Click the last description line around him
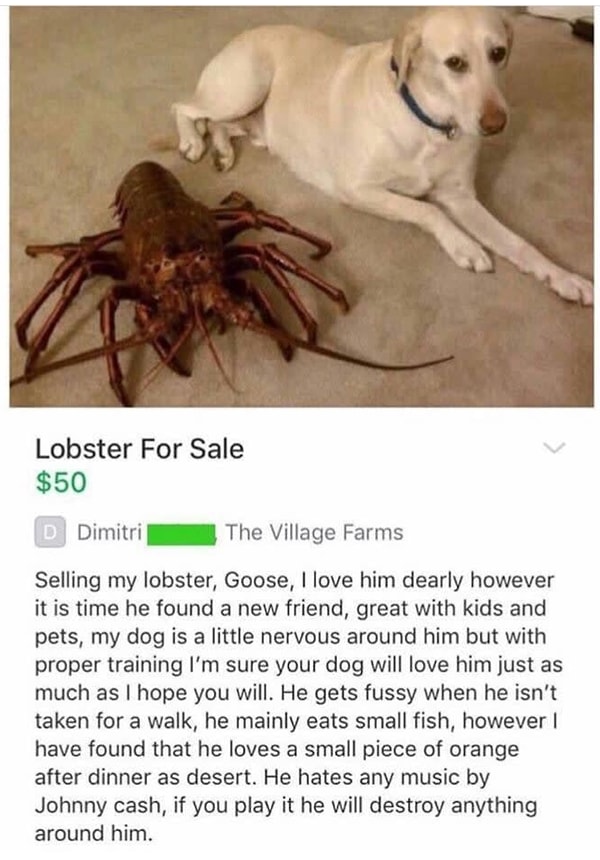 tap(94, 834)
